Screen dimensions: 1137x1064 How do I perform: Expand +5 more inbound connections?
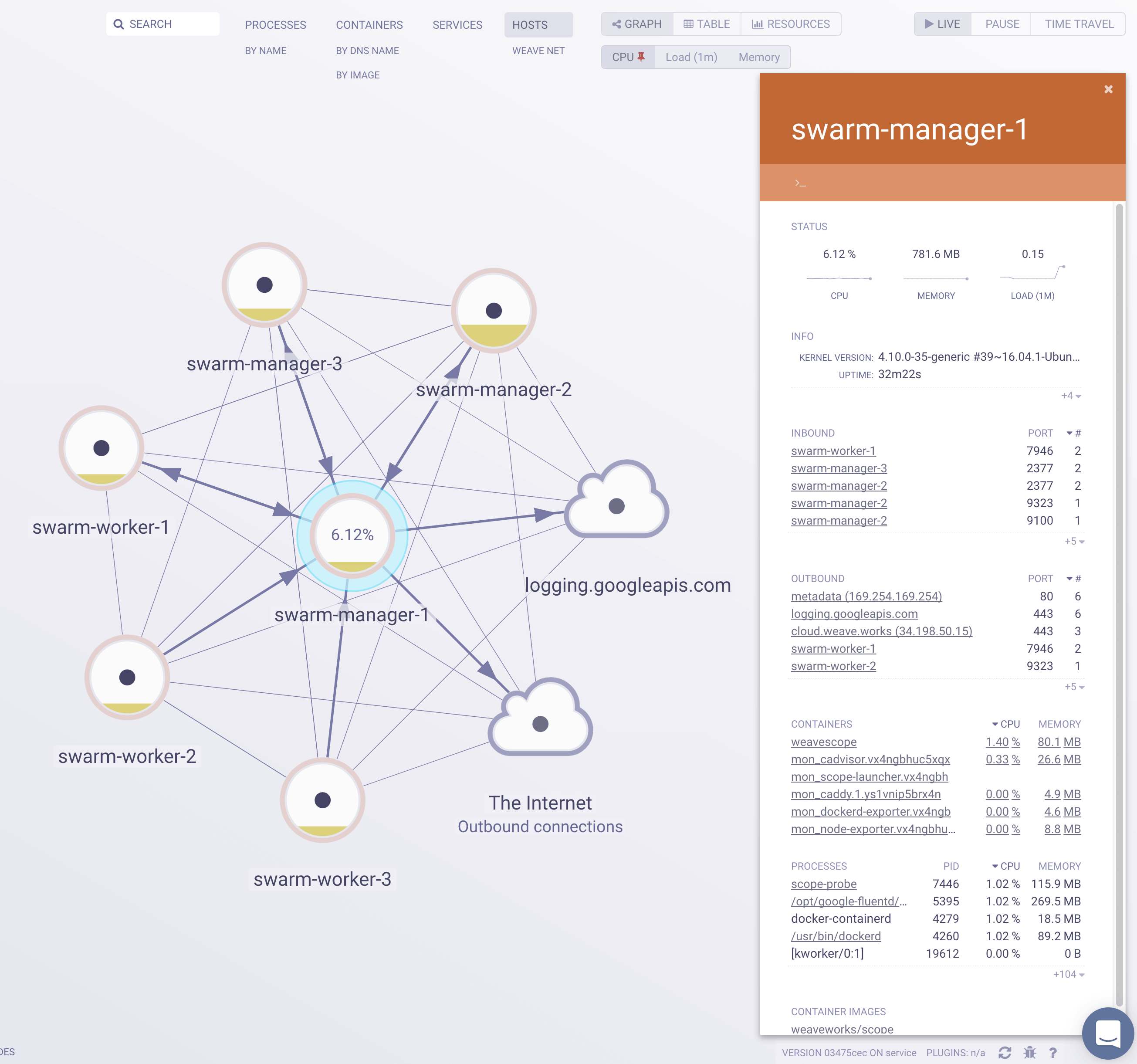click(1074, 541)
